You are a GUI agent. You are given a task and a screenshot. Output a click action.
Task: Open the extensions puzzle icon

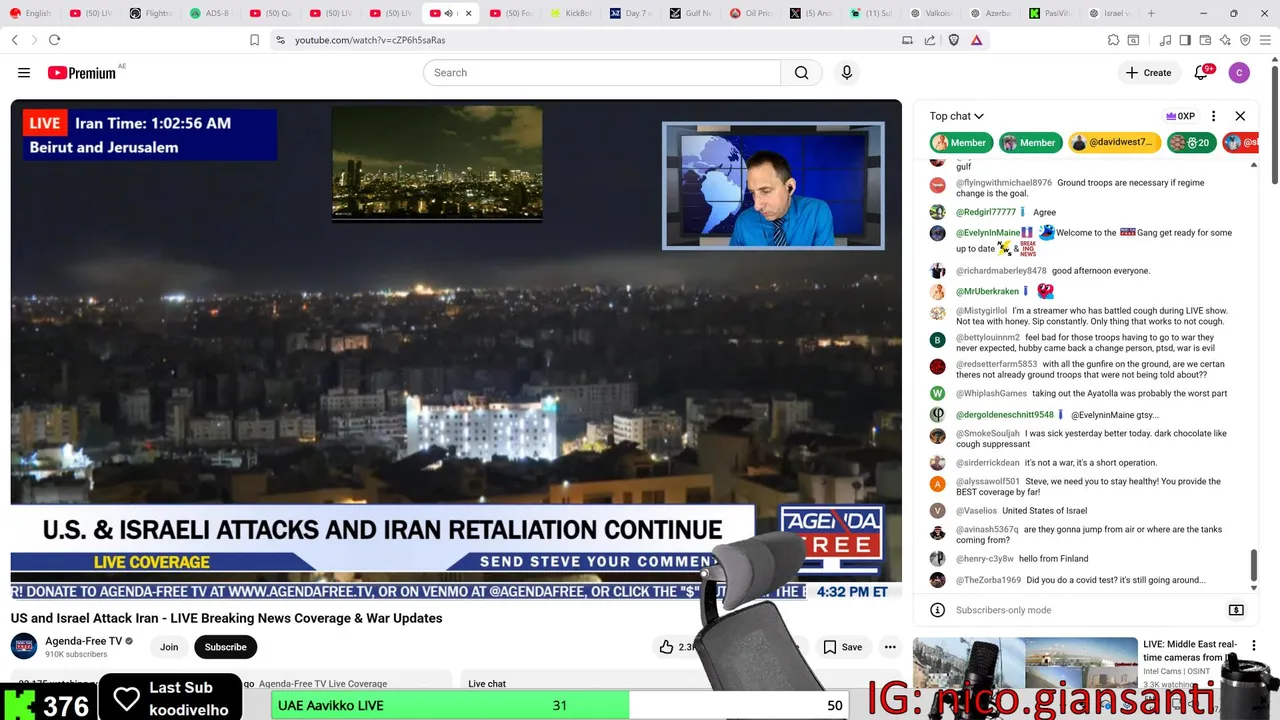click(1113, 40)
